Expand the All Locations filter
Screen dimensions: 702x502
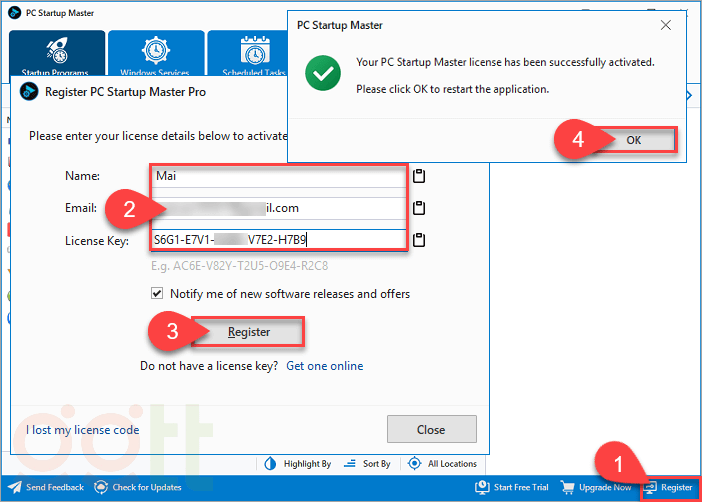coord(441,464)
